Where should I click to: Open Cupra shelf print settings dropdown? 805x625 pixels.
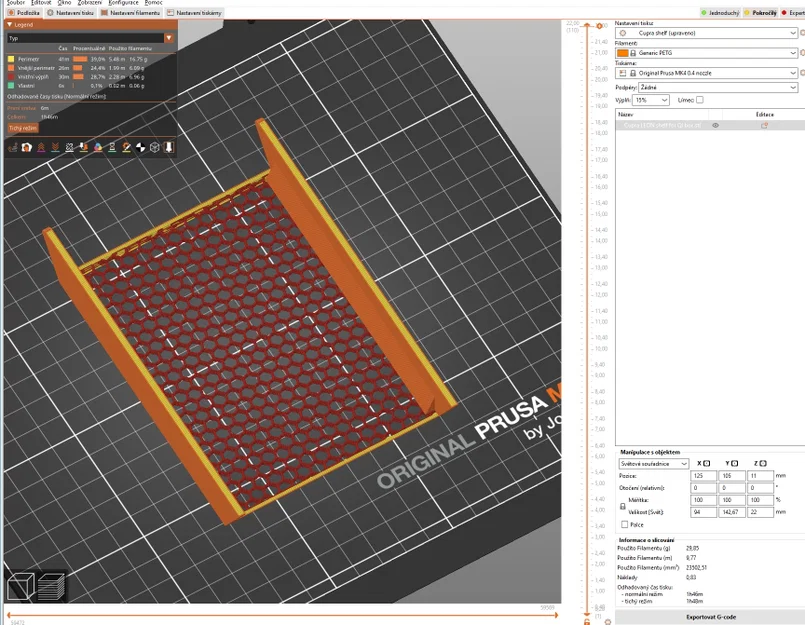coord(706,33)
